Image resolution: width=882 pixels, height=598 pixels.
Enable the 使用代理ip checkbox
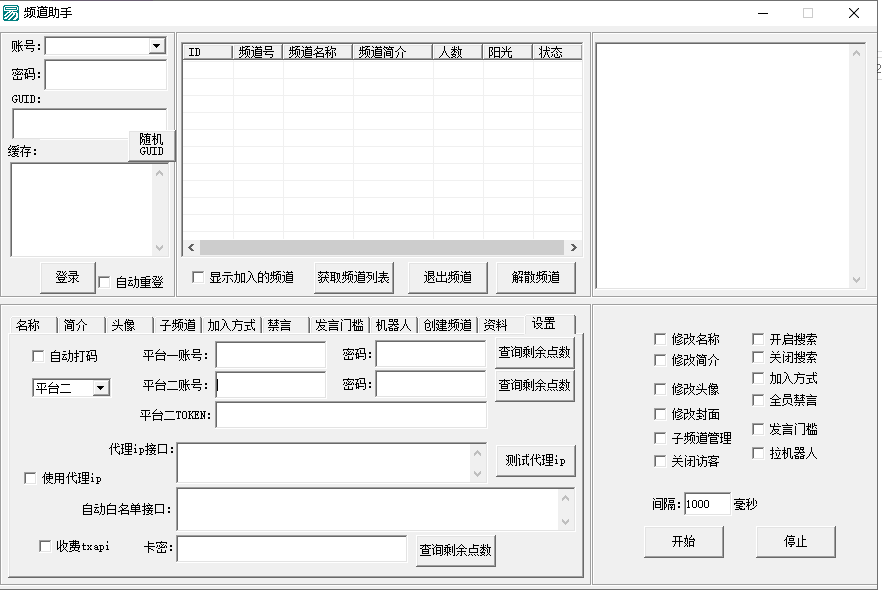30,478
